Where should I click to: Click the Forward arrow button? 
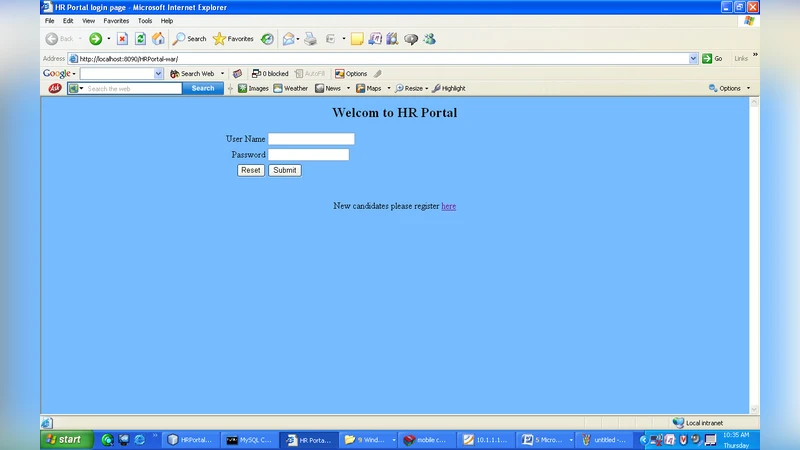pos(95,39)
